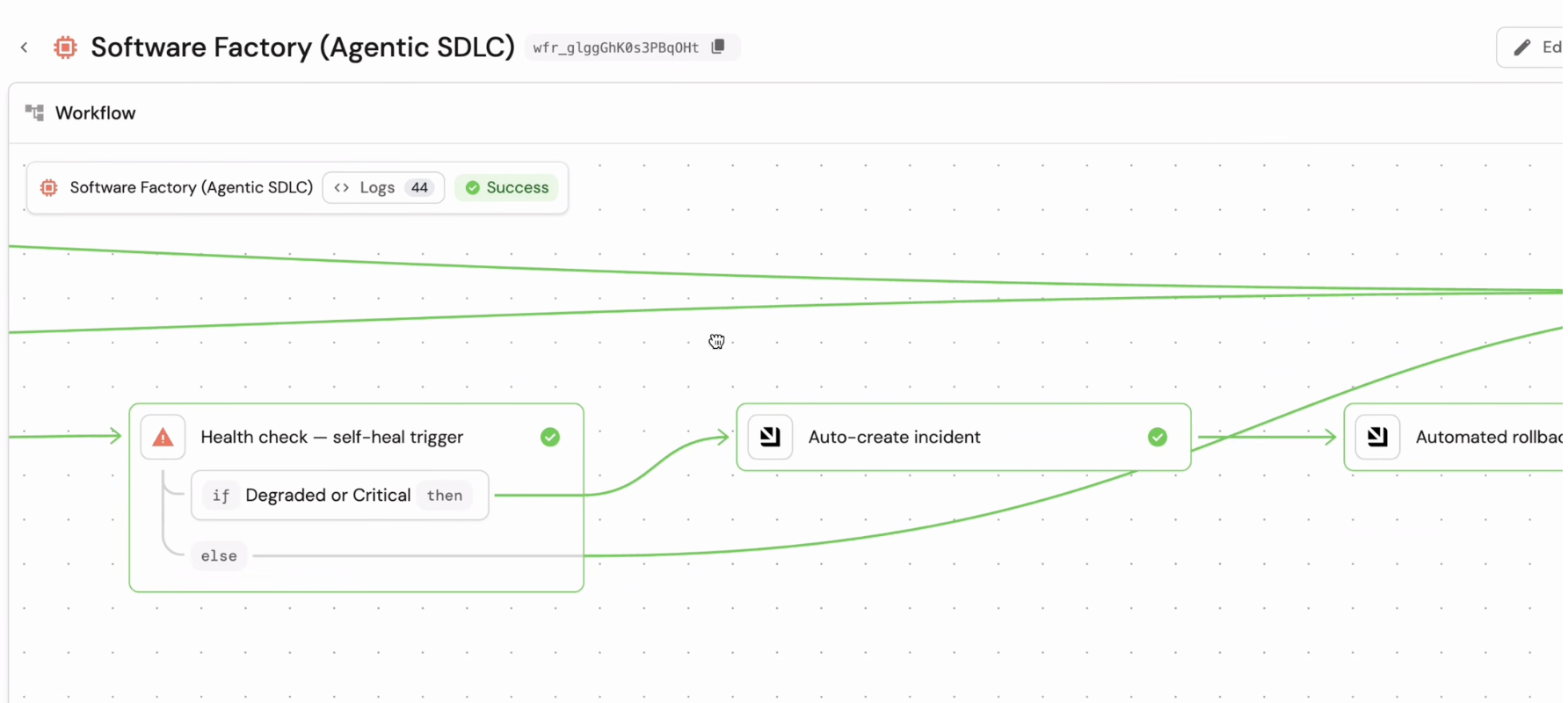
Task: Click the arrow icon on Auto-create incident node
Action: coord(770,437)
